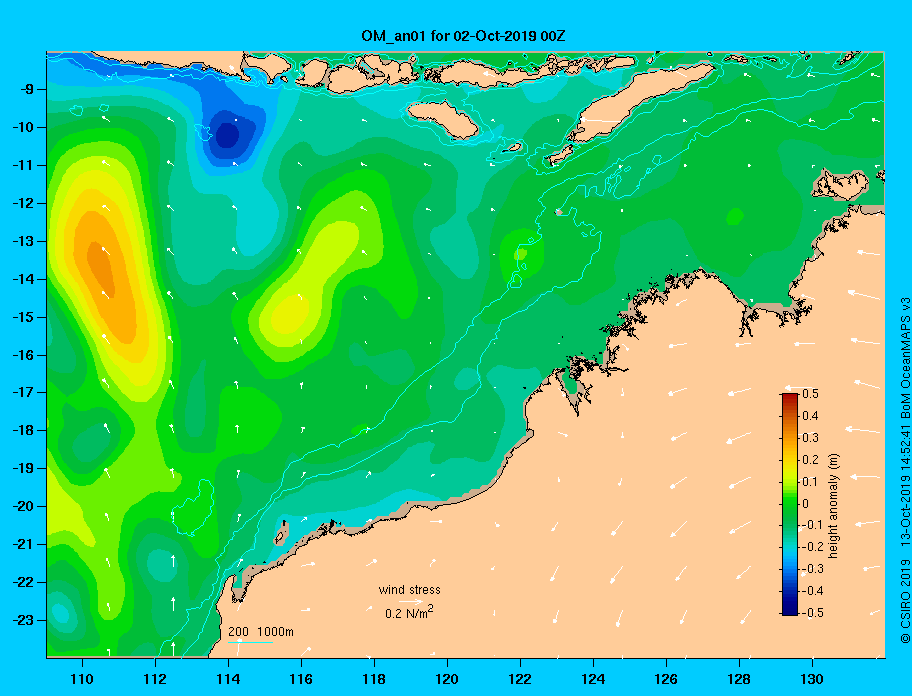Click the color bar value '0.3'
This screenshot has width=912, height=696.
point(810,438)
